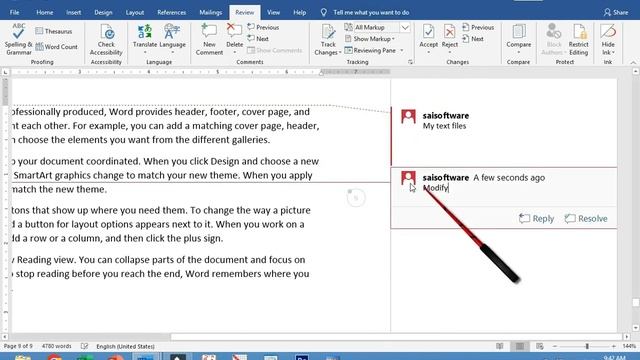Viewport: 640px width, 360px height.
Task: Click the 144% zoom level
Action: click(x=629, y=346)
